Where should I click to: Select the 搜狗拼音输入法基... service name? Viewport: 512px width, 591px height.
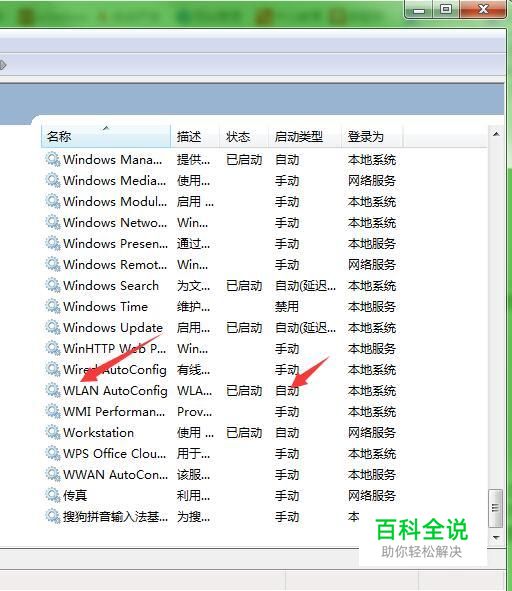tap(115, 517)
